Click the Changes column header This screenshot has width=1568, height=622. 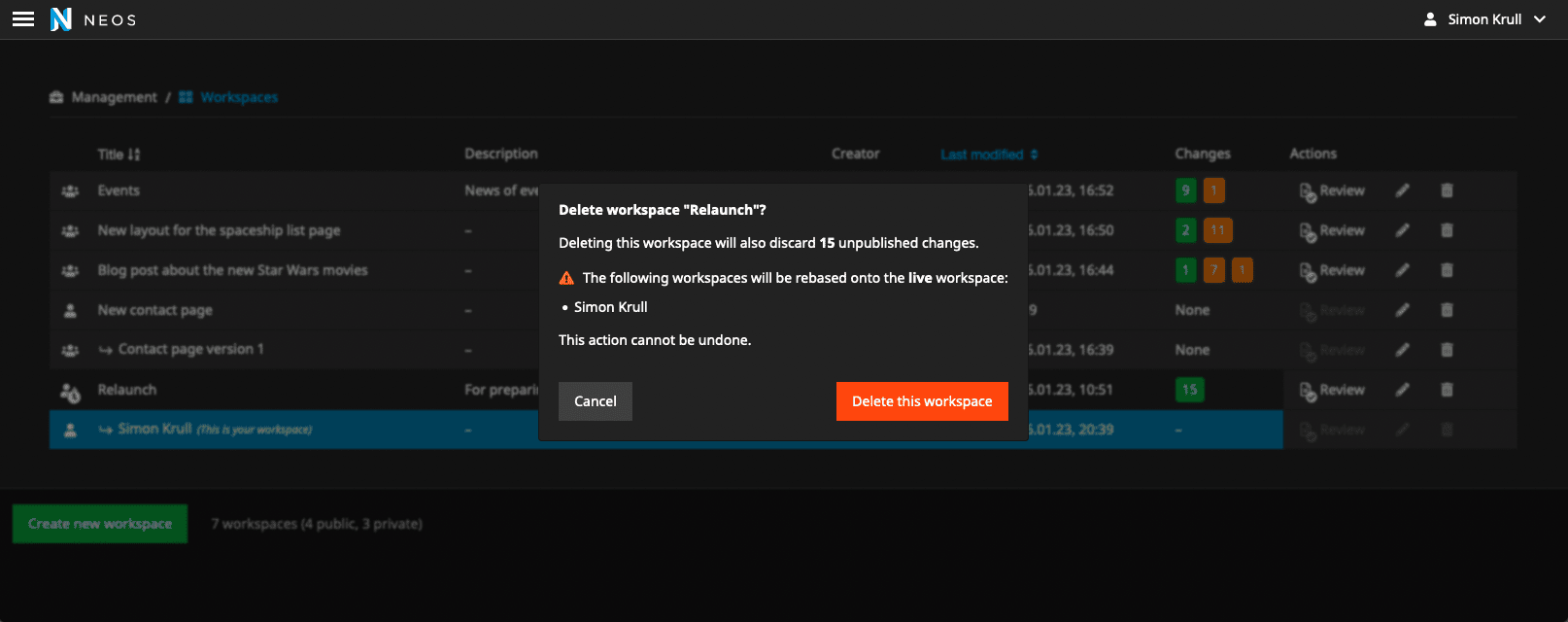click(x=1203, y=154)
